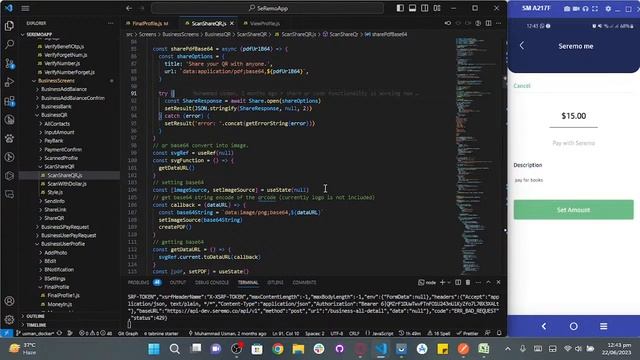Switch to the FinalProfile.js editor tab
This screenshot has width=640, height=360.
pos(147,23)
